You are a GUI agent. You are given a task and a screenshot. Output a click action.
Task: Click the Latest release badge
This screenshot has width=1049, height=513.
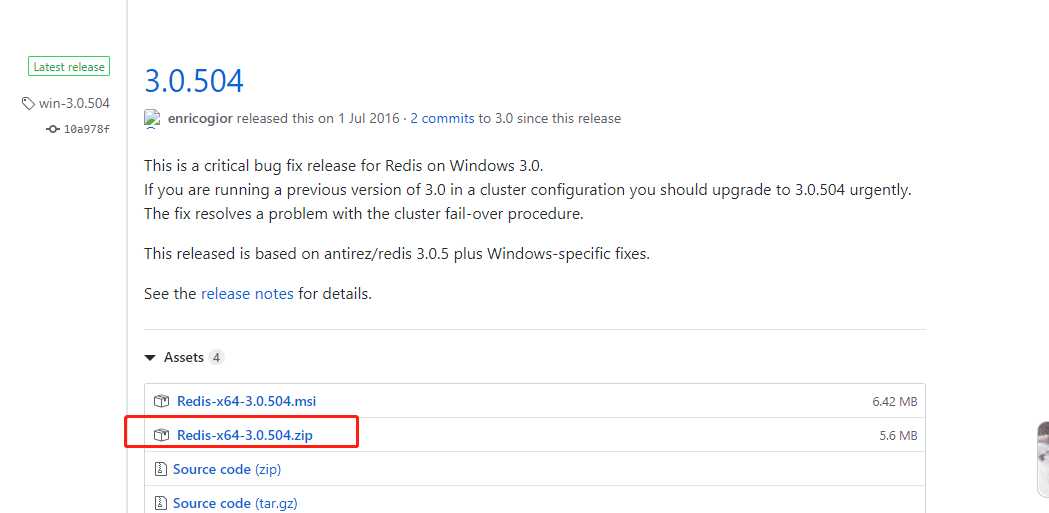tap(69, 67)
